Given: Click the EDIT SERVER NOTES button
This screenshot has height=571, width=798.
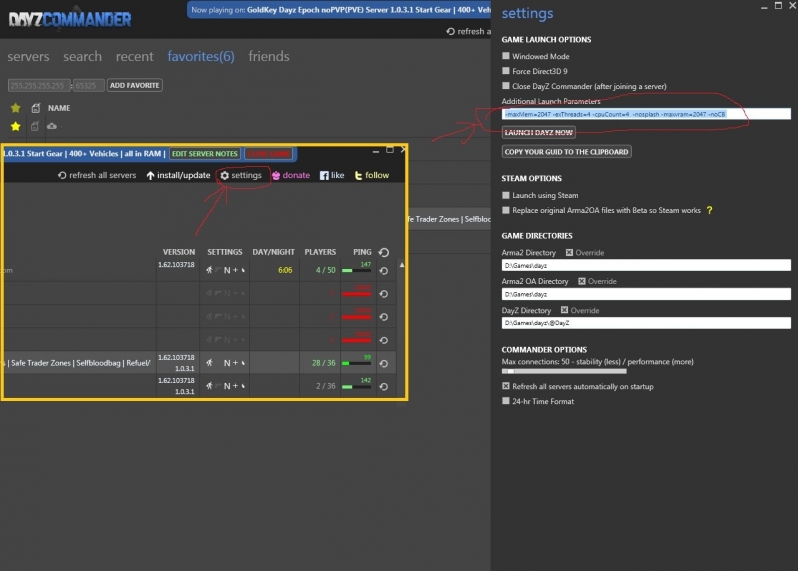Looking at the screenshot, I should coord(205,154).
